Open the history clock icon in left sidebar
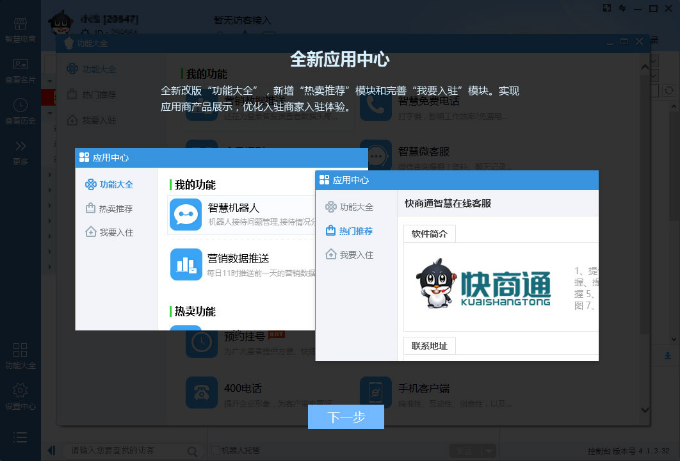The width and height of the screenshot is (680, 461). (x=20, y=109)
